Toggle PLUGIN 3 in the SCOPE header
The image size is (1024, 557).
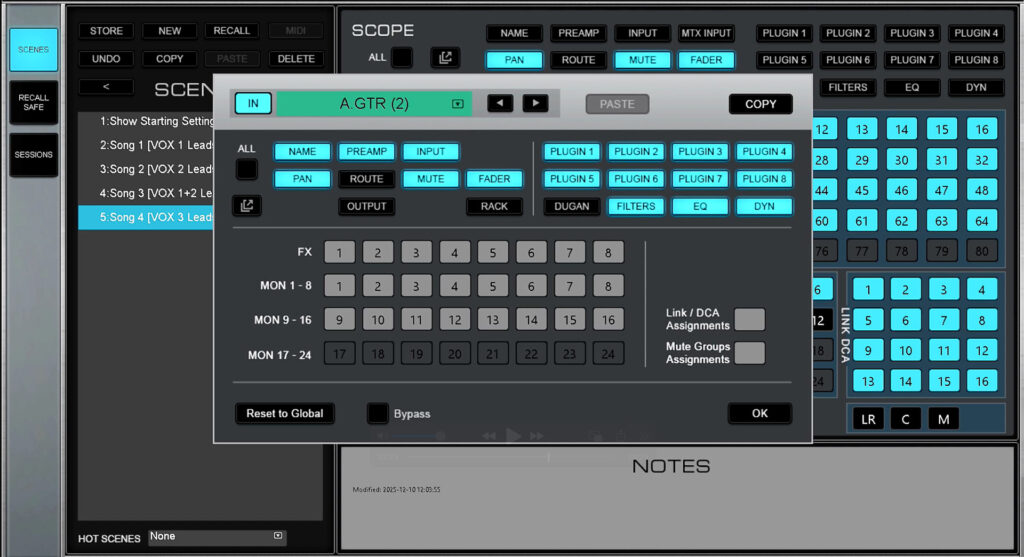tap(912, 33)
